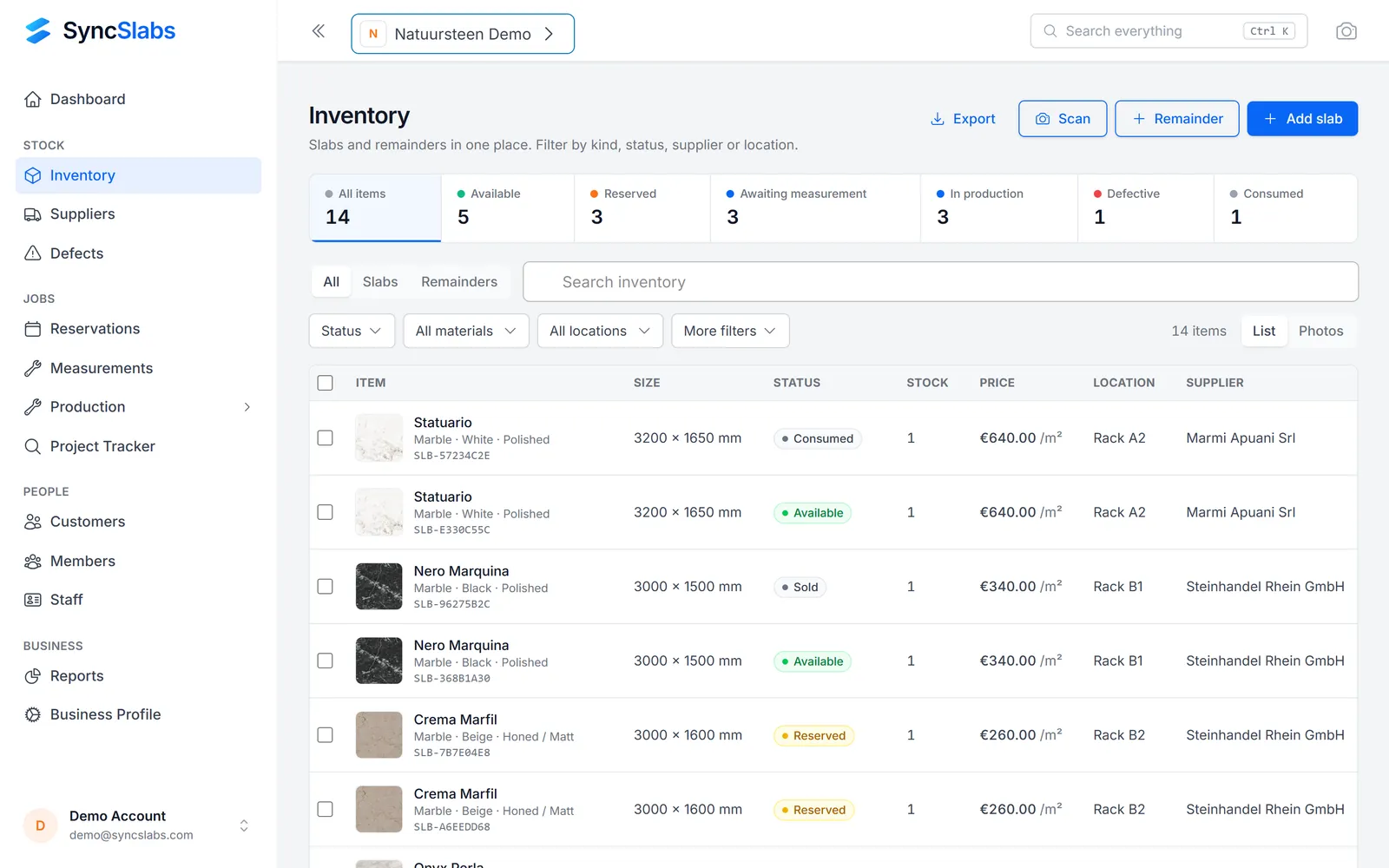This screenshot has width=1389, height=868.
Task: Focus the Search everything field
Action: 1168,31
